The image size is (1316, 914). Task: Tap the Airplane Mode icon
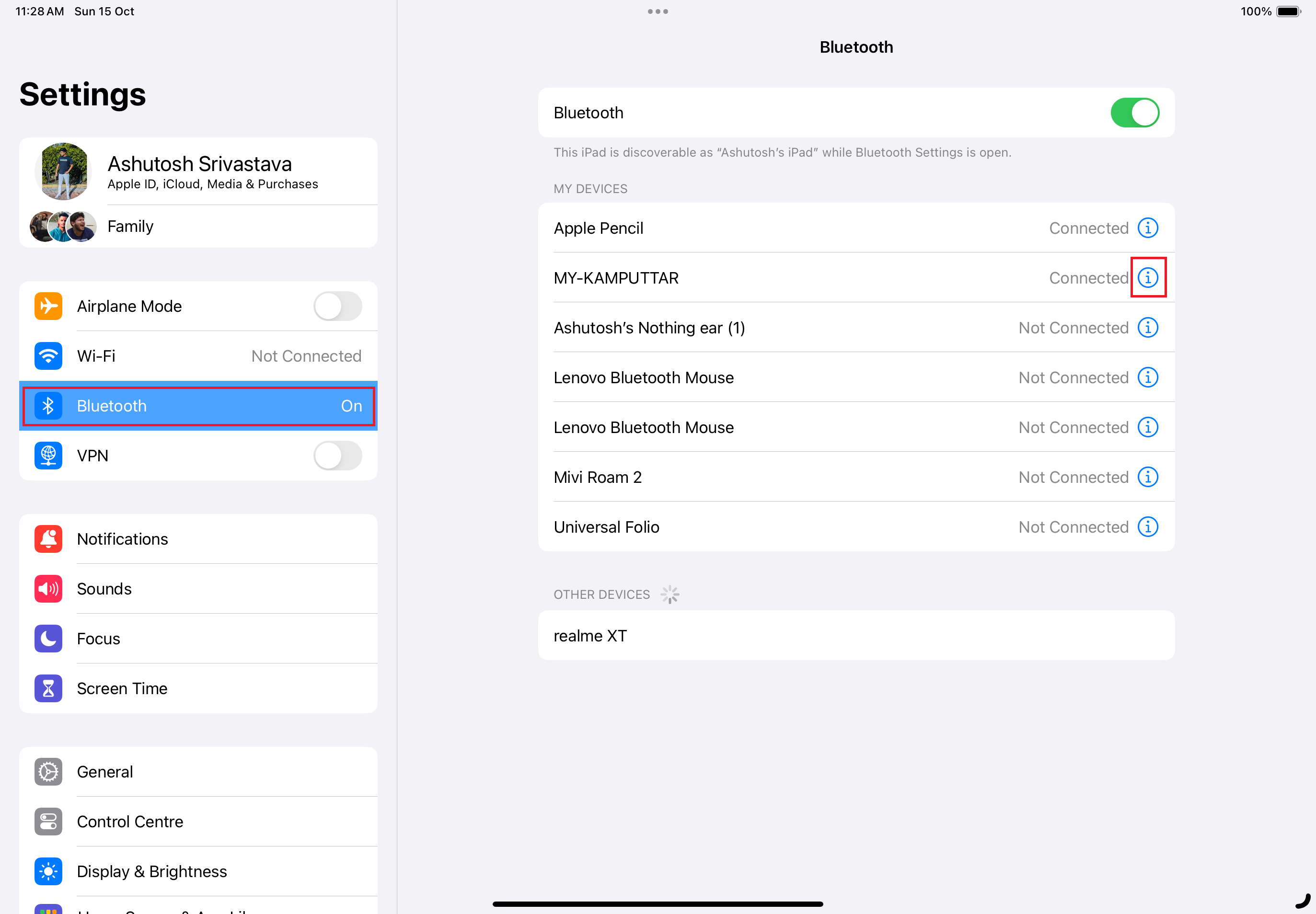point(49,306)
